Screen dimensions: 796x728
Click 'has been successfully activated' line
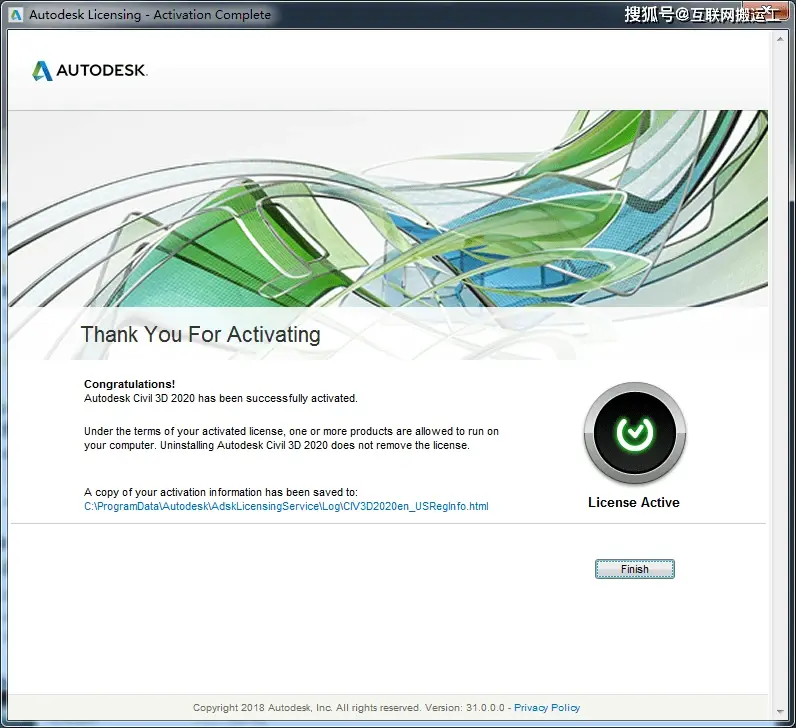coord(221,399)
